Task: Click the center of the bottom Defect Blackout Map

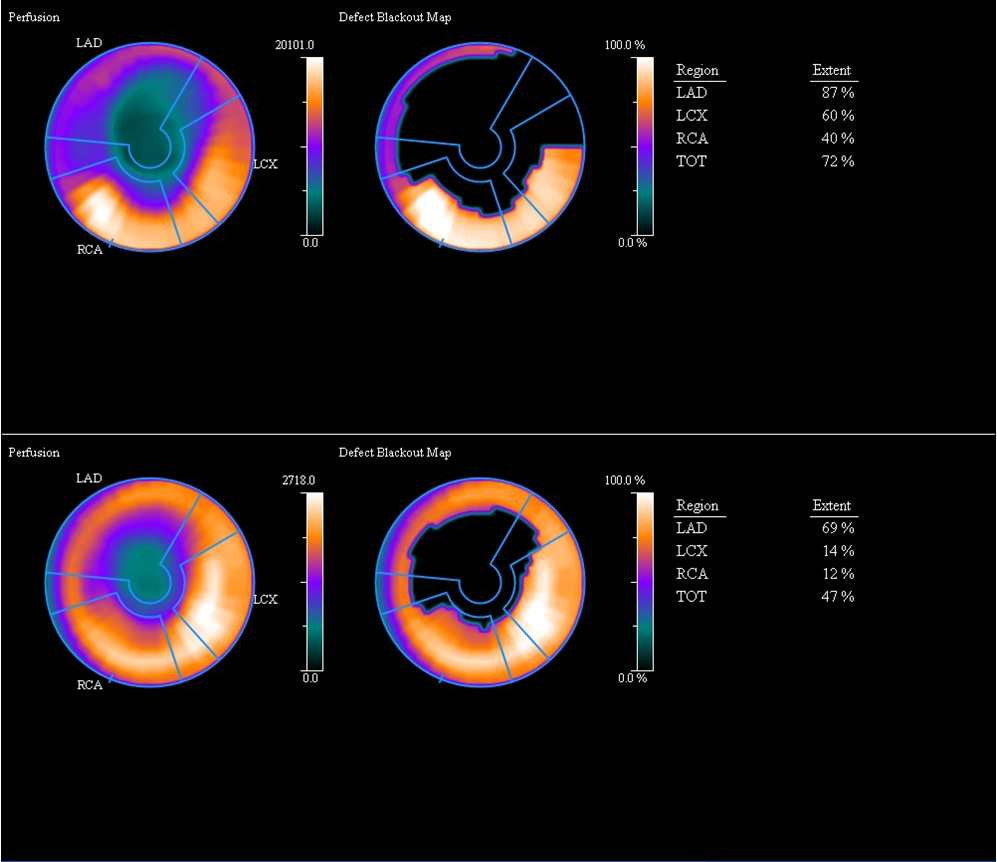Action: (479, 582)
